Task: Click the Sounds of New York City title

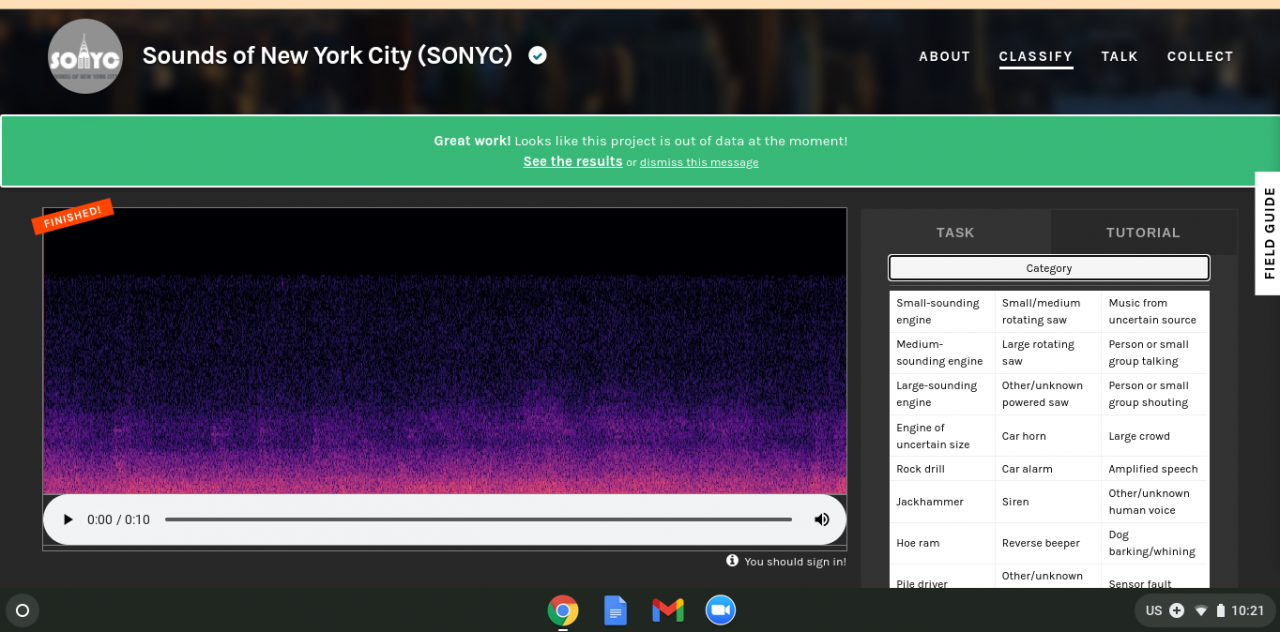Action: click(327, 56)
